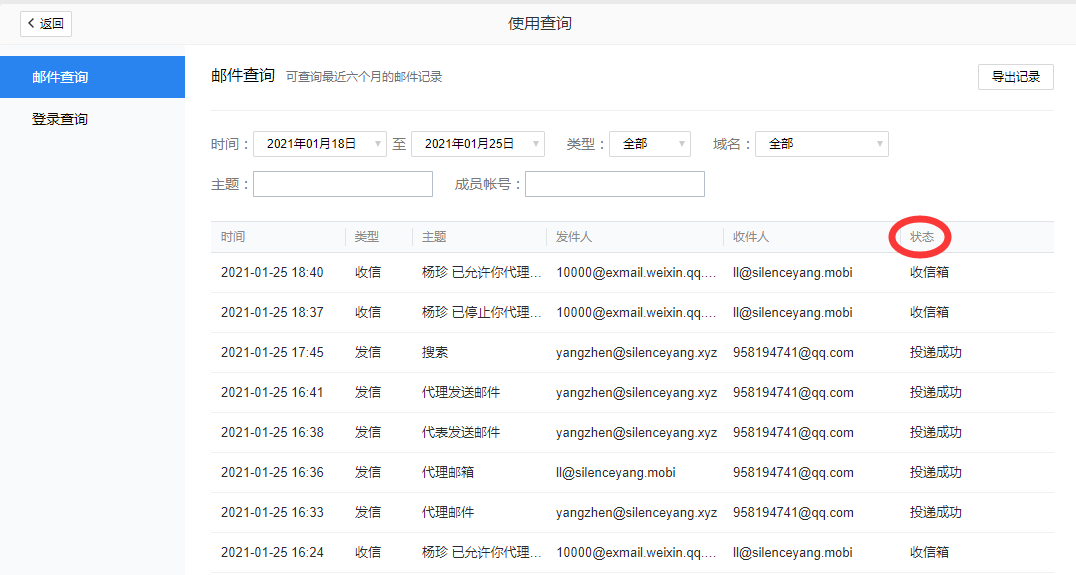Expand the 域名 domain dropdown
The image size is (1076, 575).
(x=821, y=144)
